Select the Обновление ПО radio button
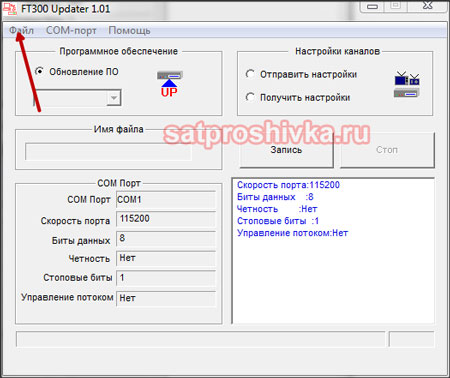 pyautogui.click(x=39, y=71)
